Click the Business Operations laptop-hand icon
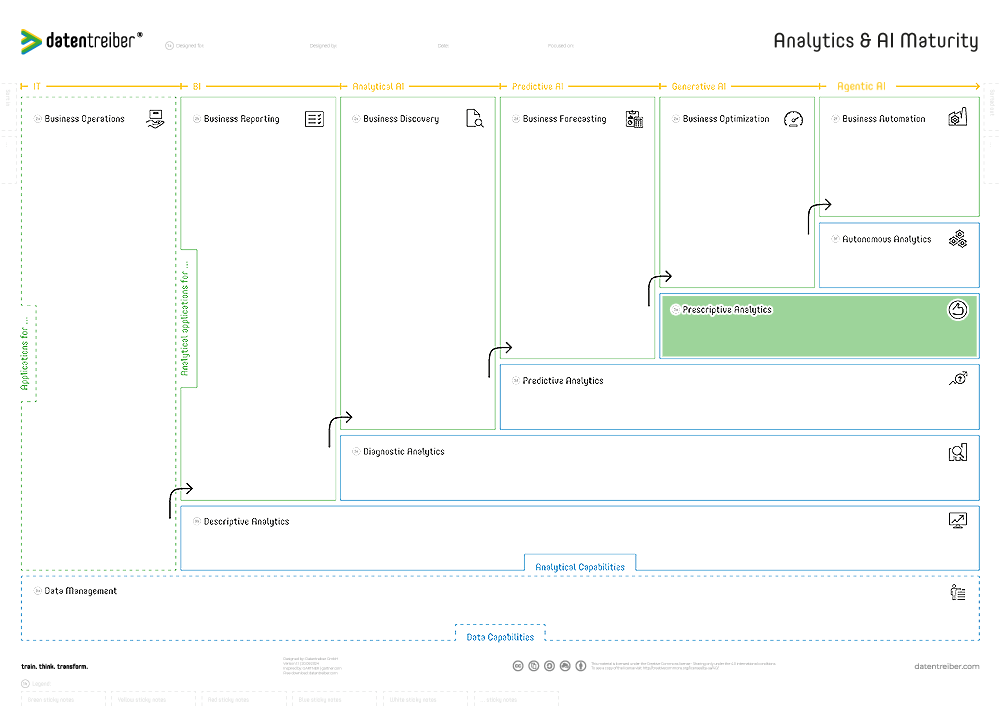Image resolution: width=1000 pixels, height=707 pixels. tap(155, 119)
